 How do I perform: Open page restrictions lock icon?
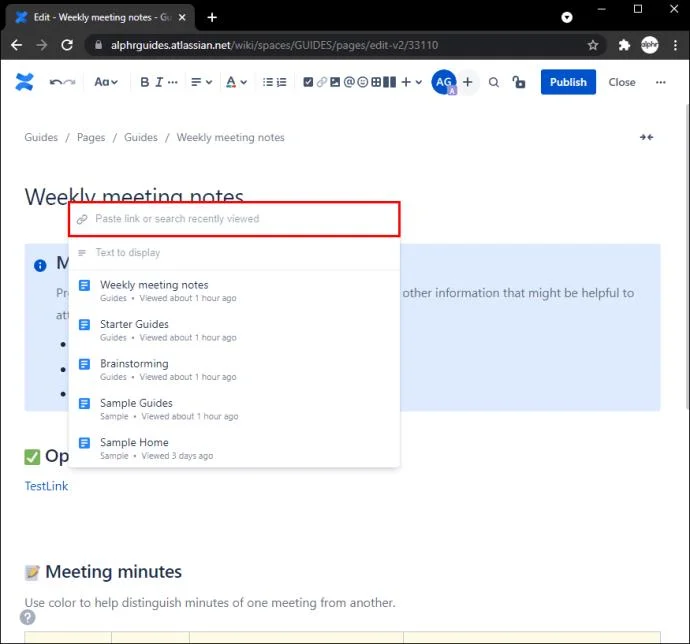point(518,82)
